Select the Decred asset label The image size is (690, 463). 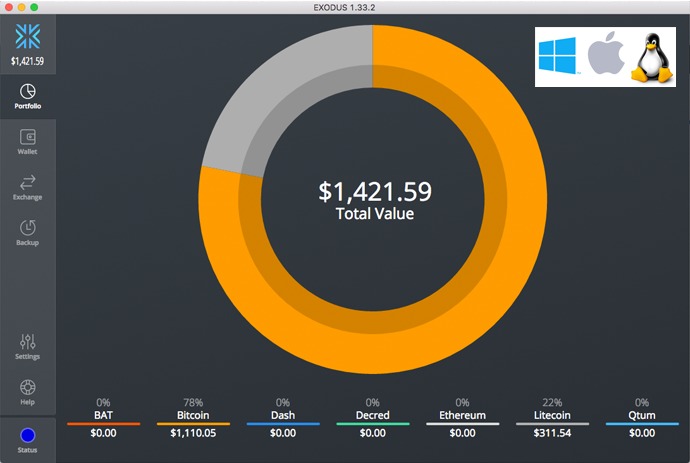tap(373, 415)
